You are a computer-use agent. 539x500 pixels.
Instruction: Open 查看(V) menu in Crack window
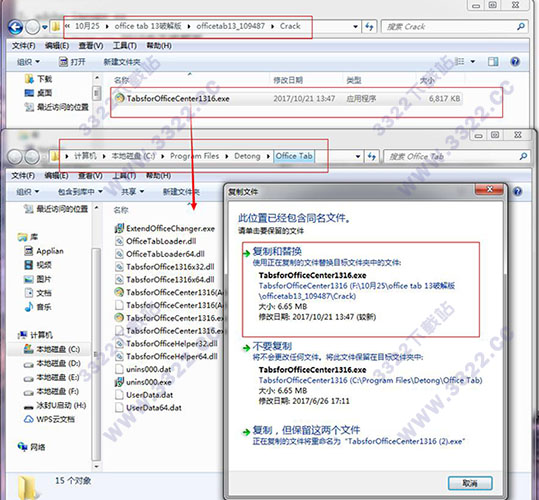pos(91,46)
